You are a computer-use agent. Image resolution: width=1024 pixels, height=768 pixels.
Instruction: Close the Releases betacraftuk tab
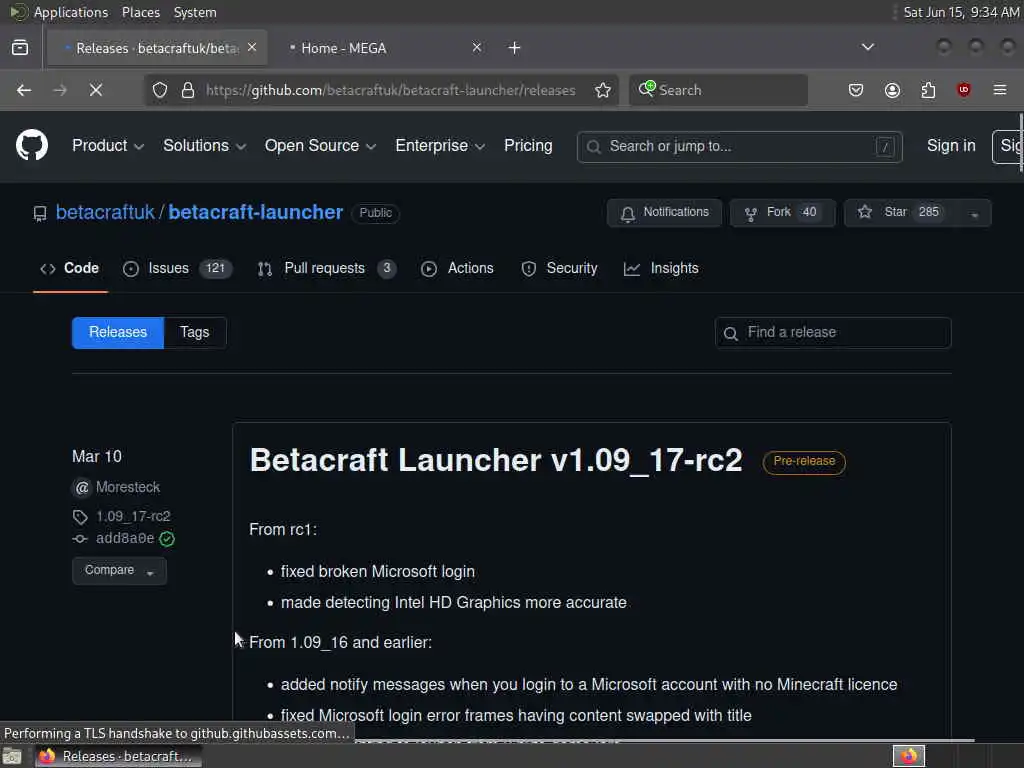point(252,48)
